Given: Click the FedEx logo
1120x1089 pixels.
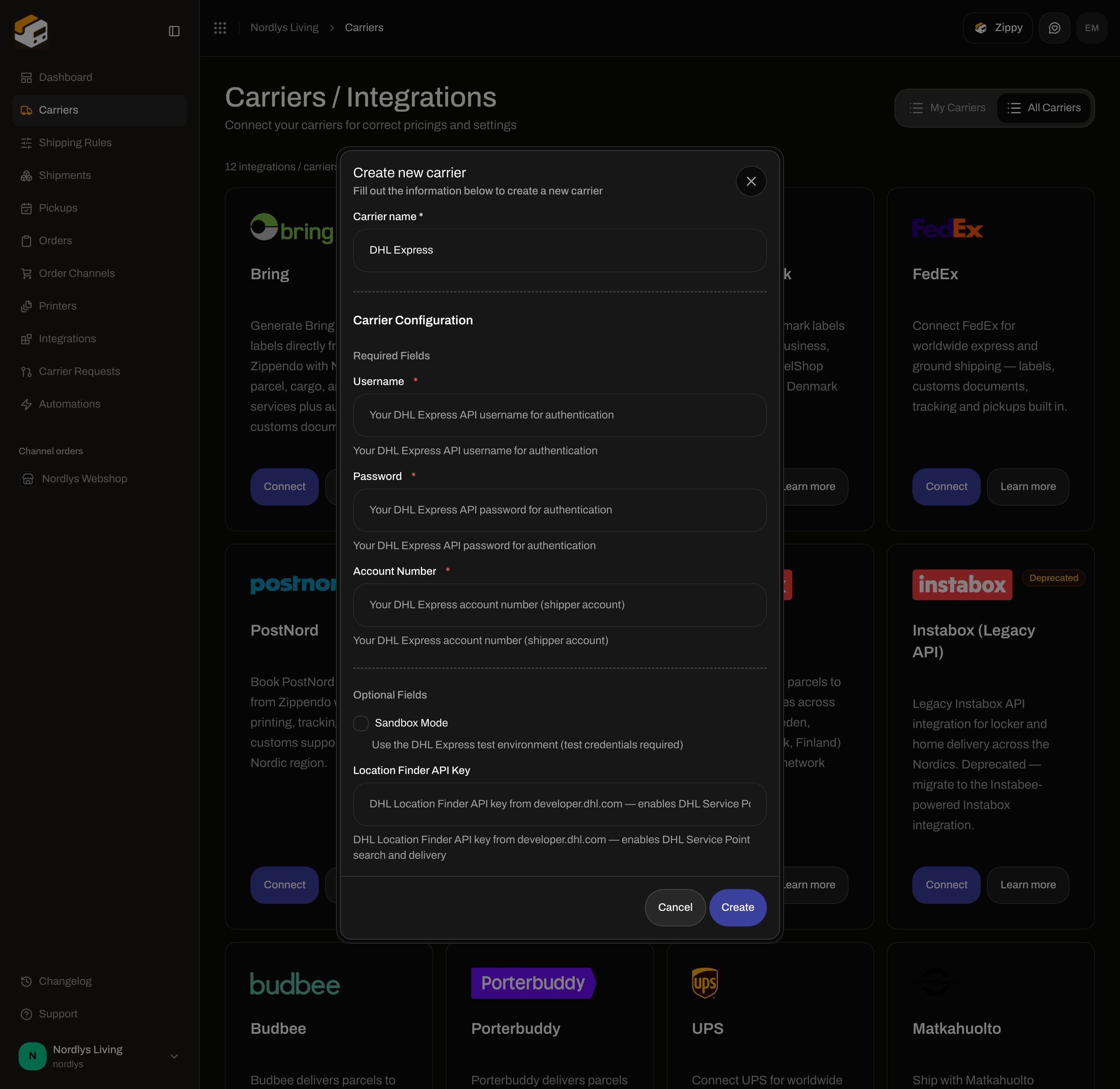Looking at the screenshot, I should (947, 228).
